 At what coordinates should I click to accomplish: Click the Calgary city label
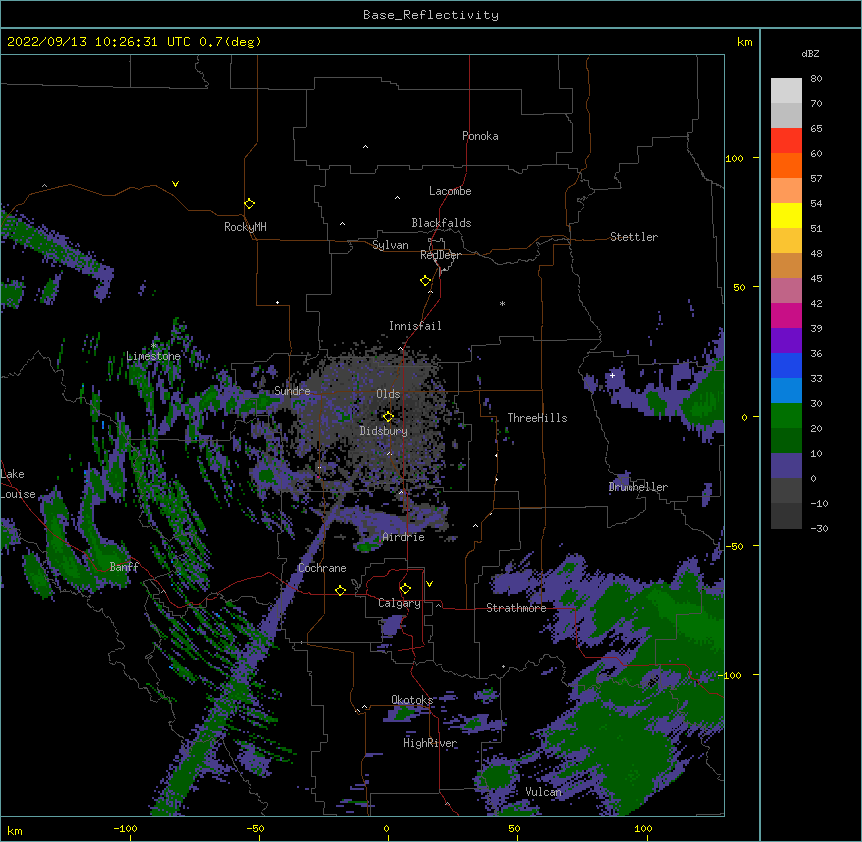[400, 603]
